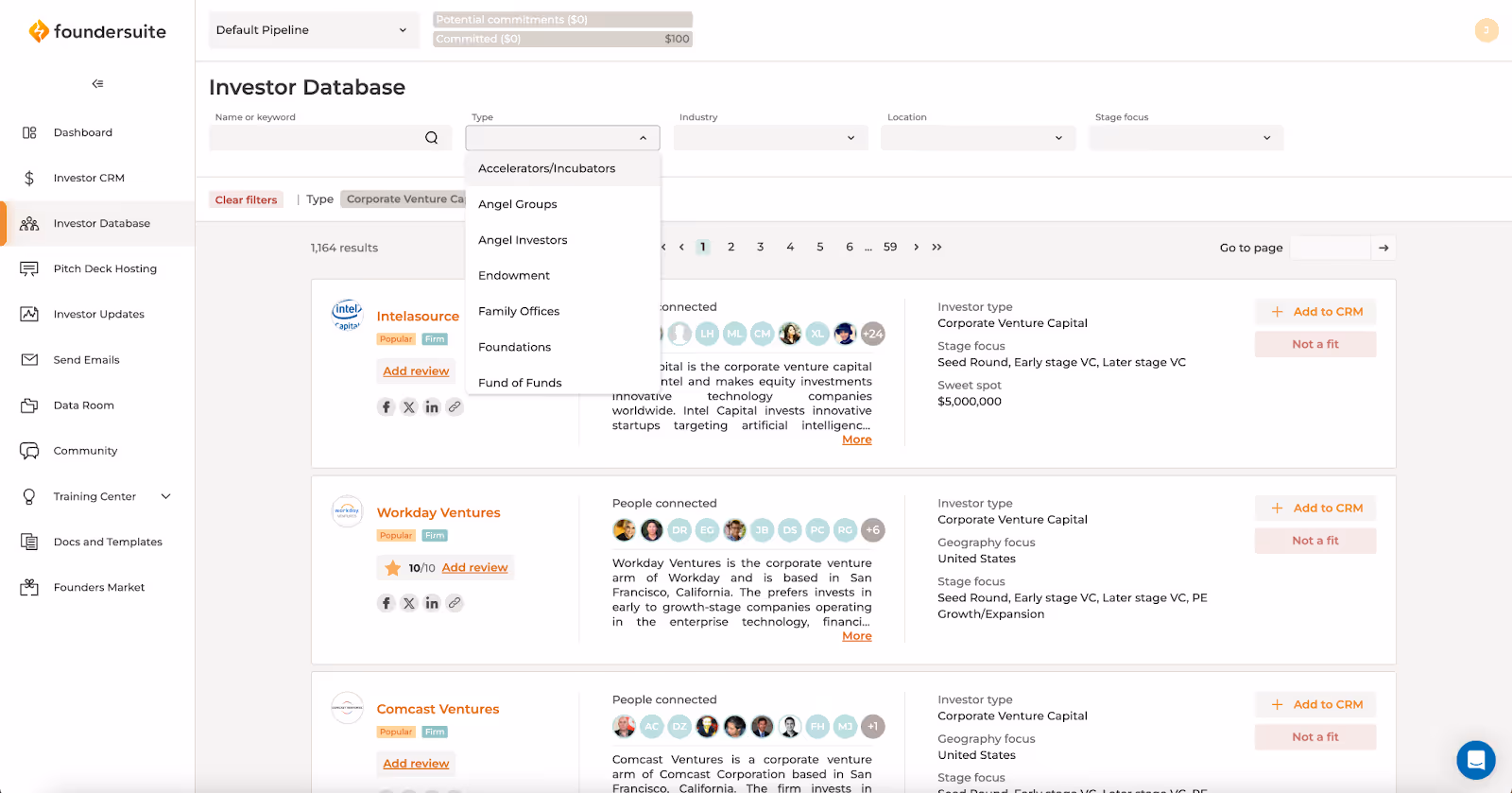
Task: Click the Corporate Venture Capital filter tag
Action: [x=404, y=199]
